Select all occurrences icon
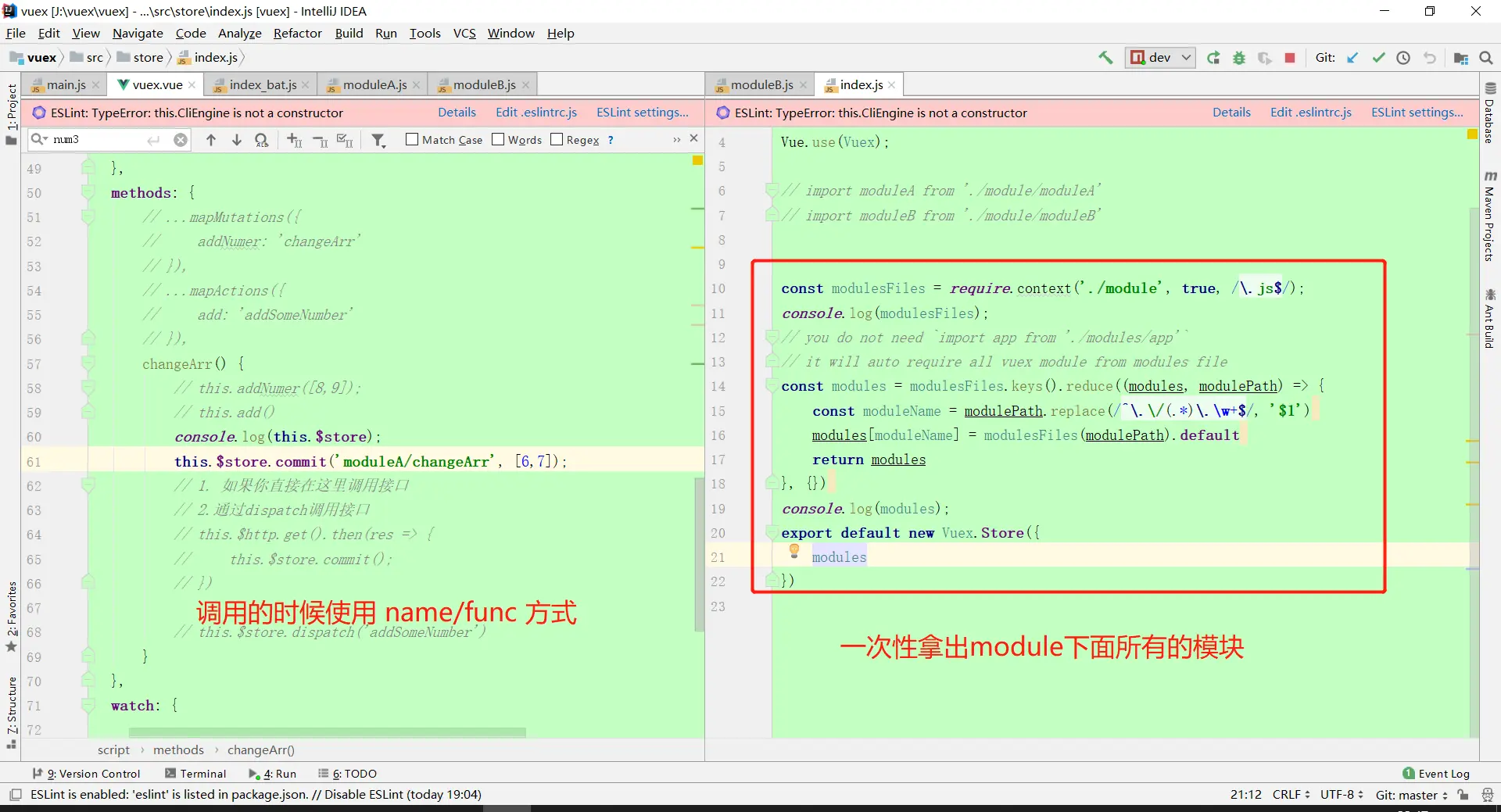Viewport: 1501px width, 812px height. tap(345, 140)
